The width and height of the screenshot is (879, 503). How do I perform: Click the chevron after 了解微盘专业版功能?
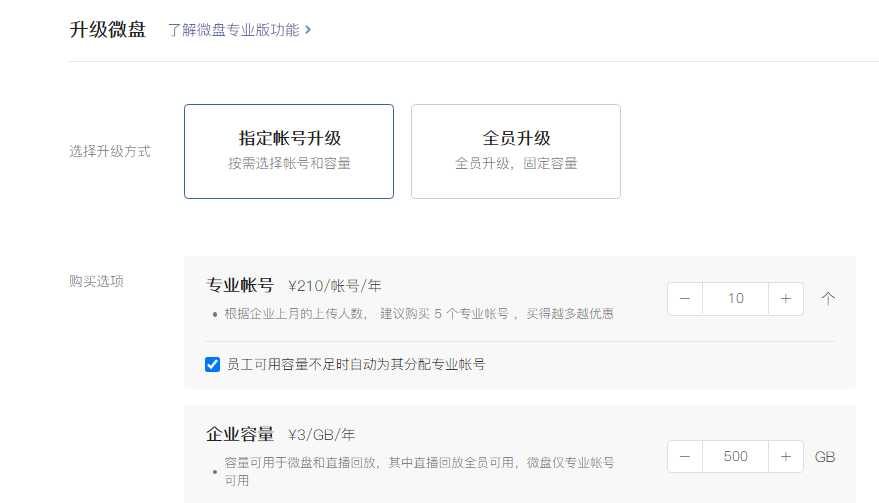[308, 30]
